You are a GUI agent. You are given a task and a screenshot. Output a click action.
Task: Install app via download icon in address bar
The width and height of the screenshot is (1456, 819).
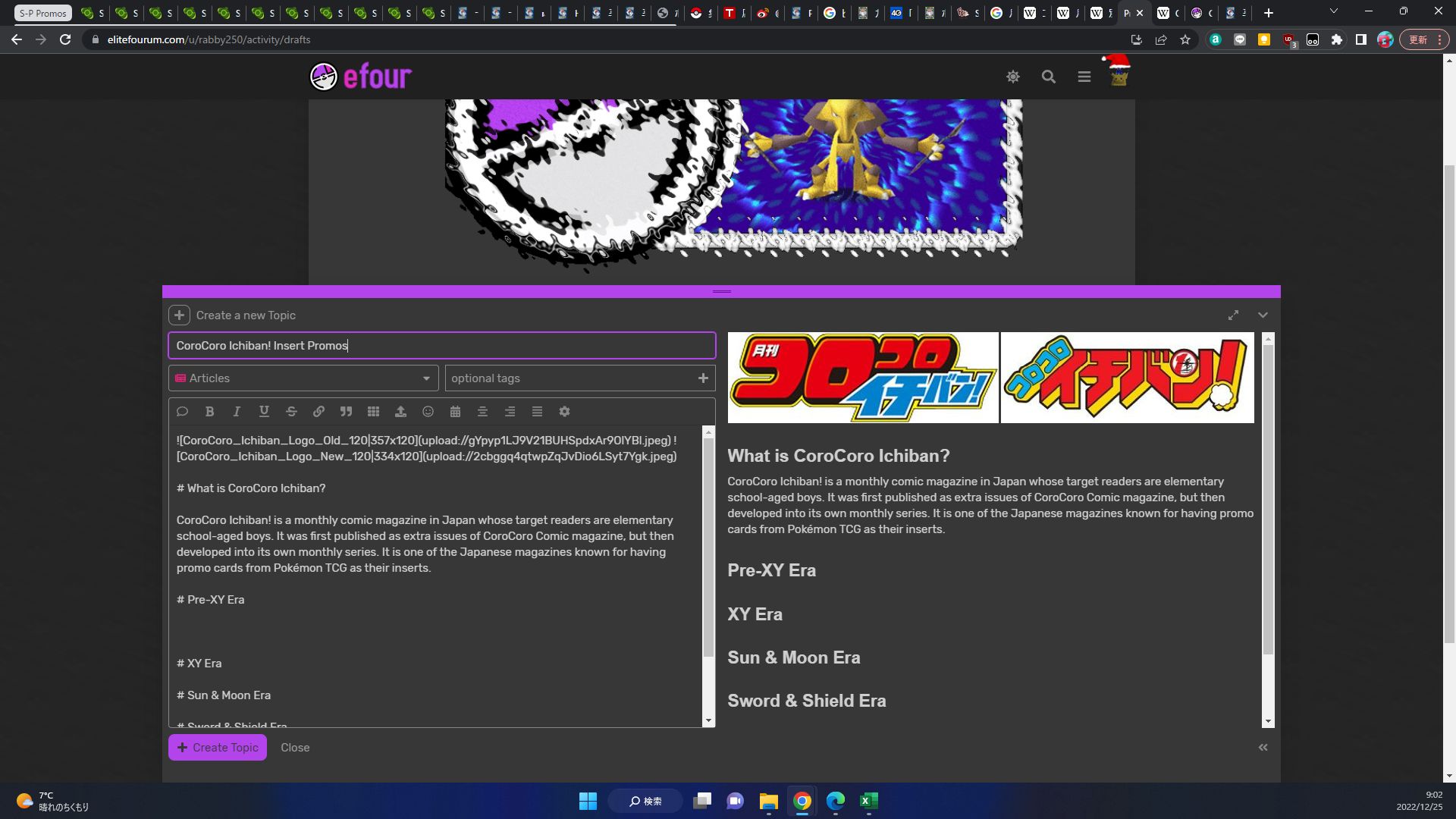(x=1136, y=39)
